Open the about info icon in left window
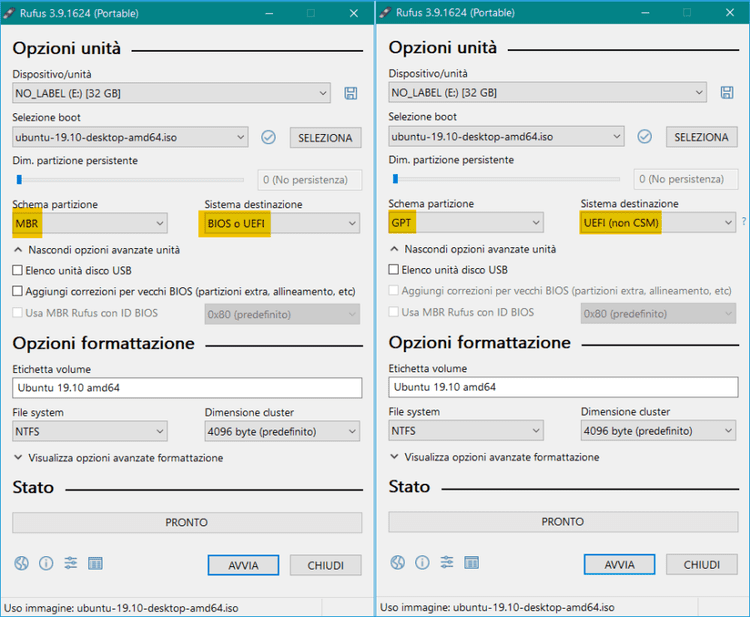 pos(46,563)
